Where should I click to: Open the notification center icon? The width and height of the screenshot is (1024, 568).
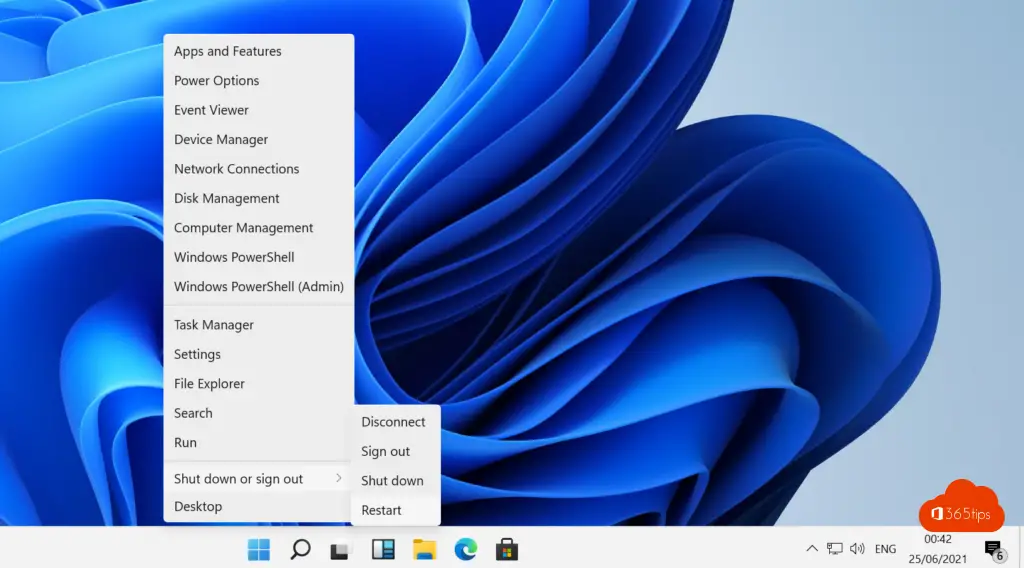(994, 549)
